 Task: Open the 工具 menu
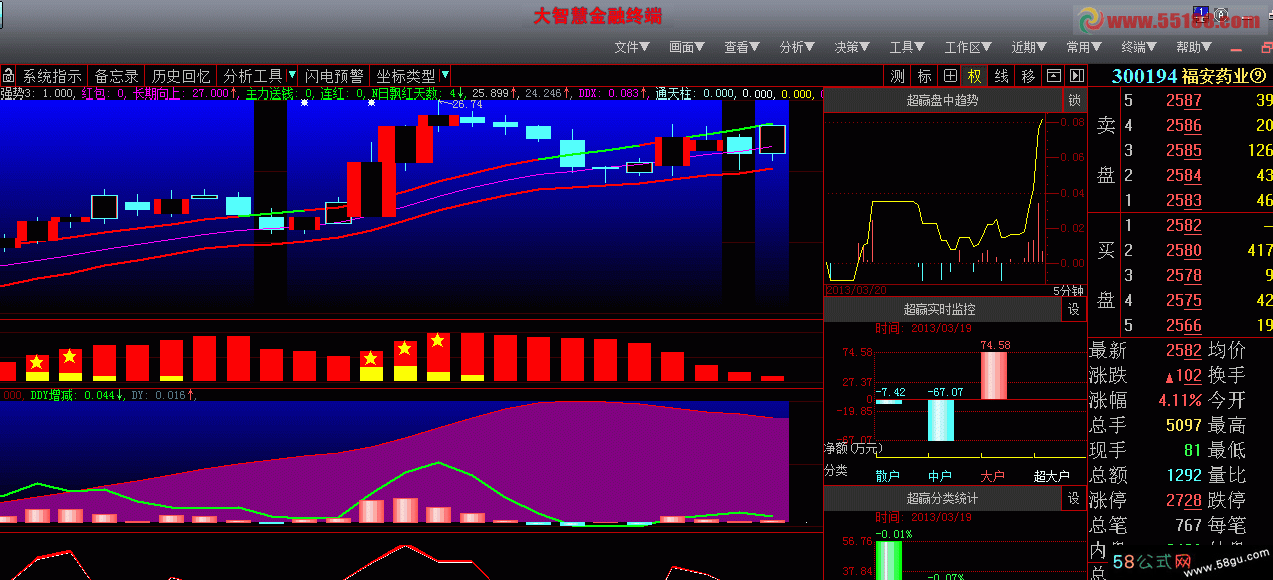click(907, 47)
